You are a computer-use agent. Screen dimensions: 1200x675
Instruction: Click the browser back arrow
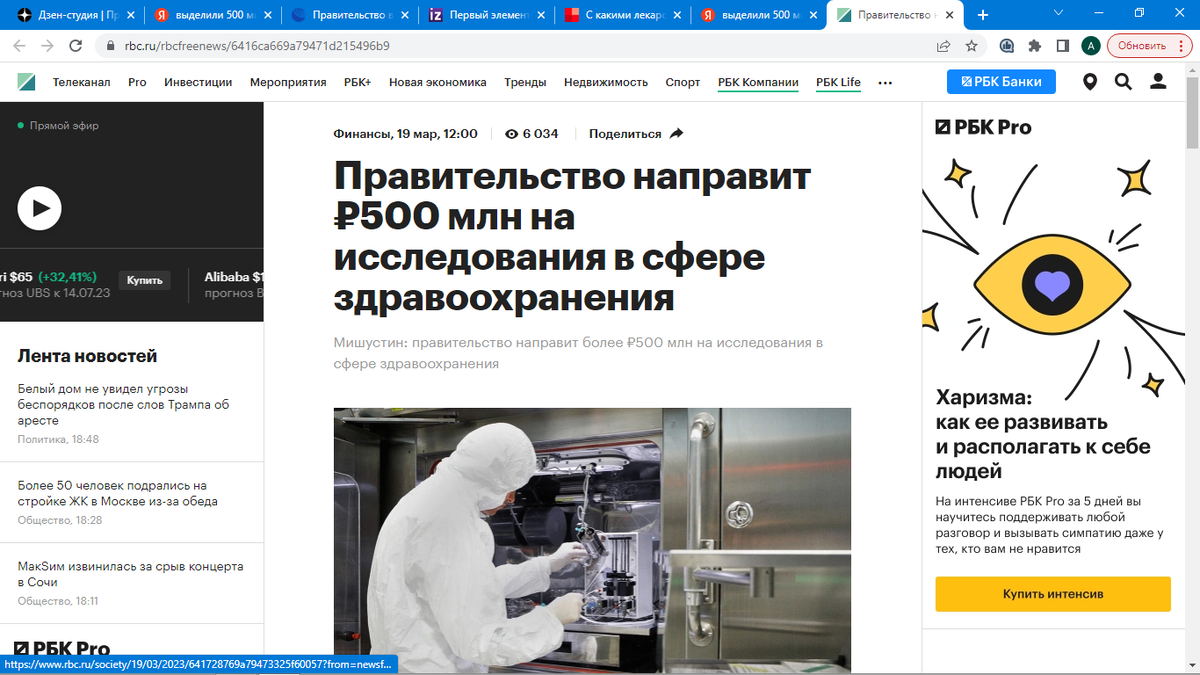[x=19, y=46]
